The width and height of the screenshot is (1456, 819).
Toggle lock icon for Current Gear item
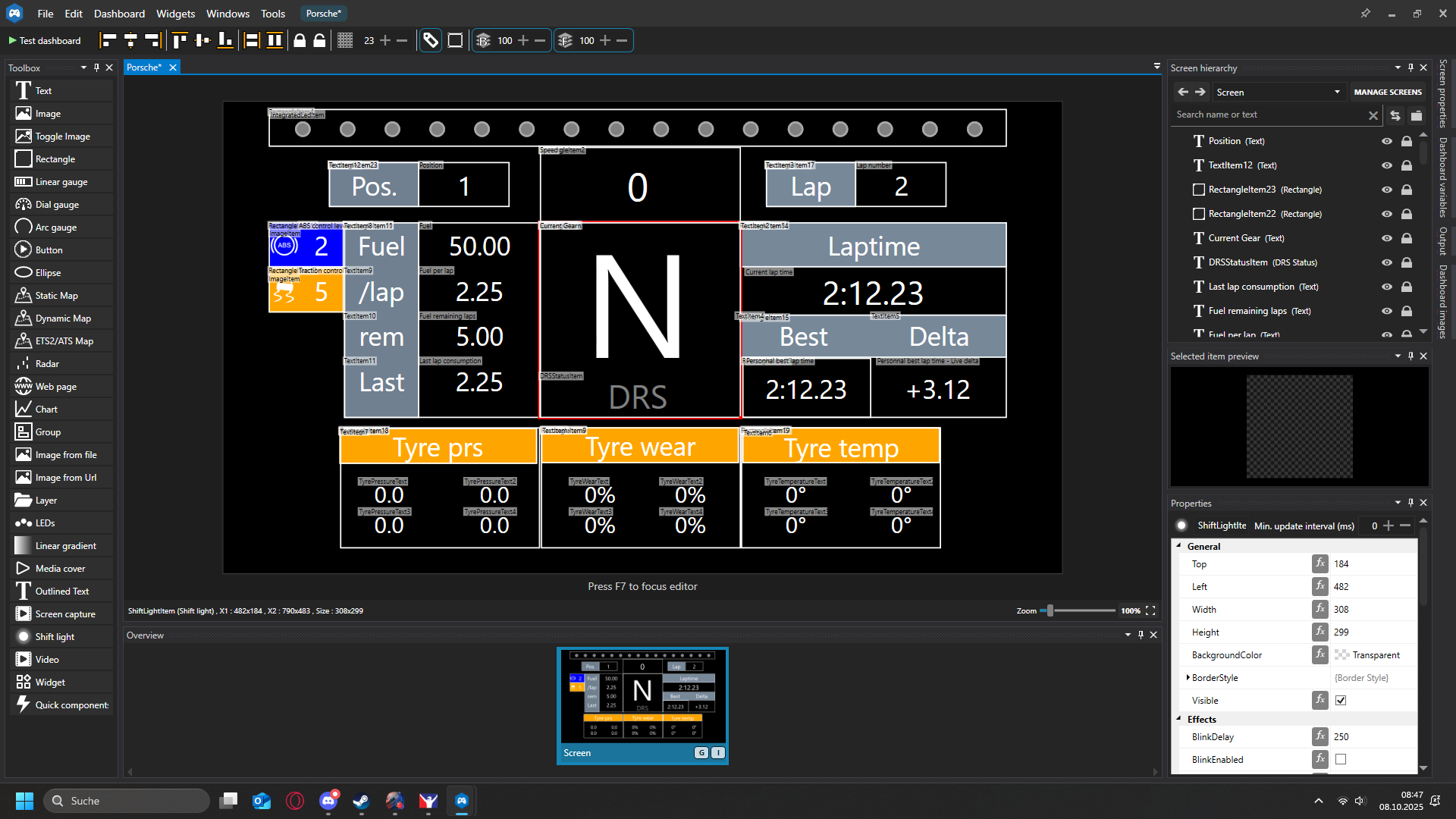1406,238
